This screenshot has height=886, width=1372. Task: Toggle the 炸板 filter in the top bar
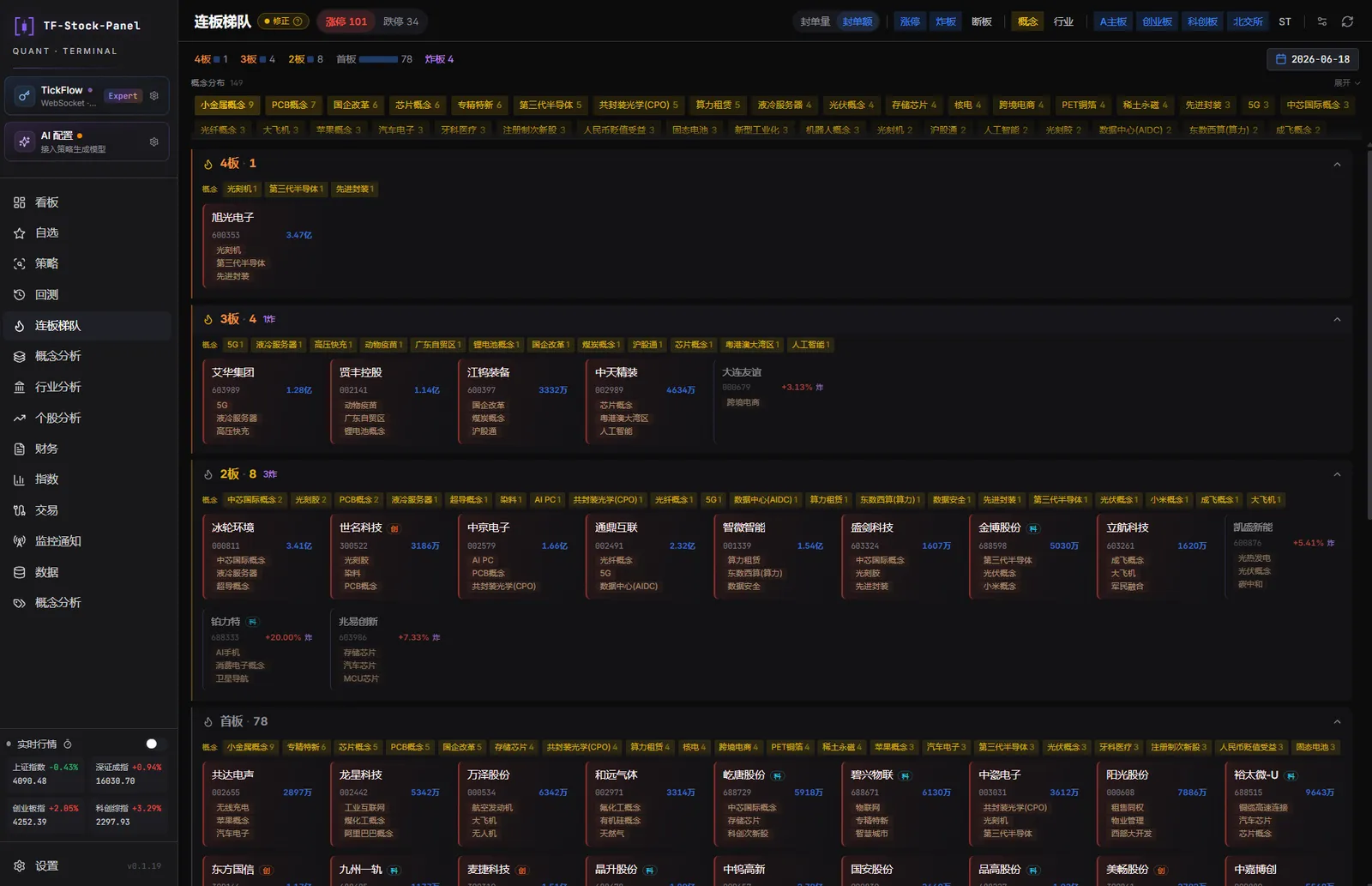946,21
